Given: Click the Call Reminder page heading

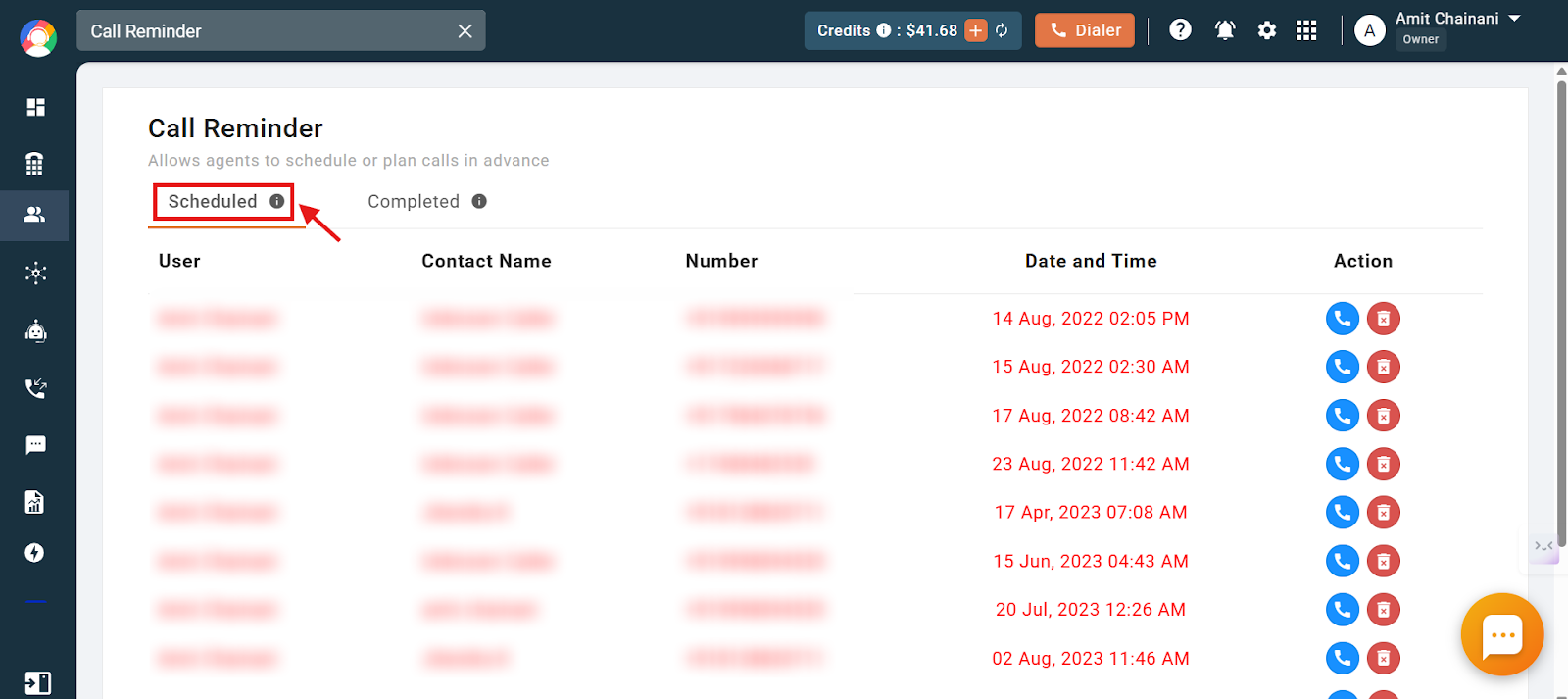Looking at the screenshot, I should coord(235,128).
